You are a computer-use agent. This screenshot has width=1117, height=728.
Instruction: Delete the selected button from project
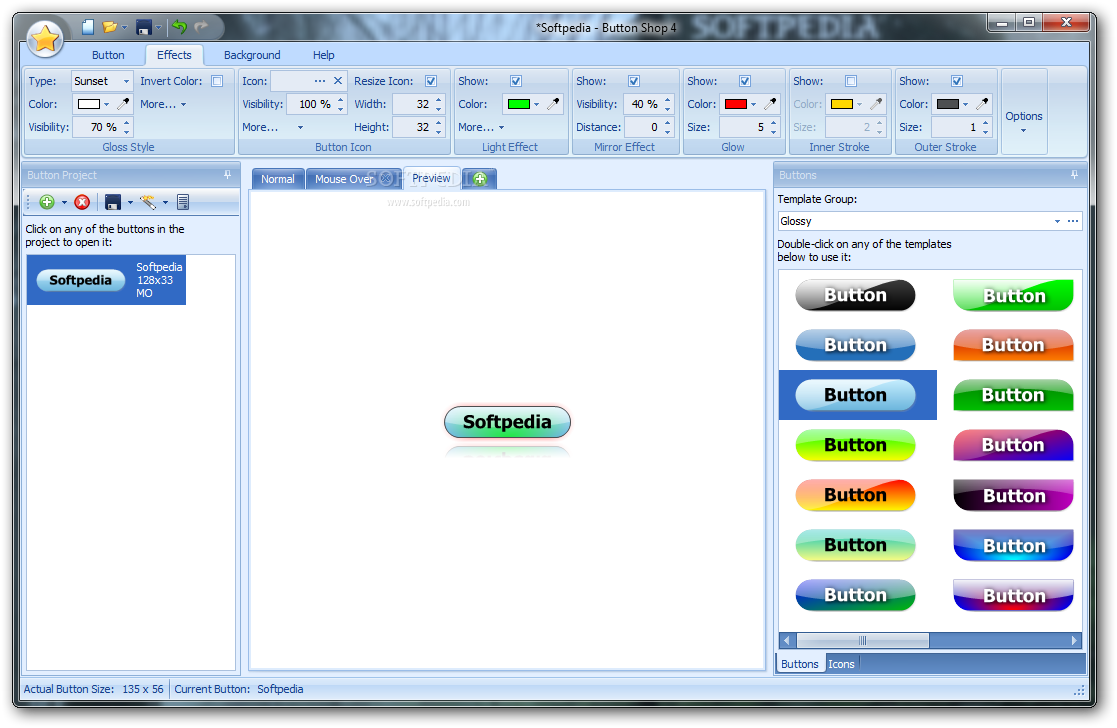click(82, 202)
